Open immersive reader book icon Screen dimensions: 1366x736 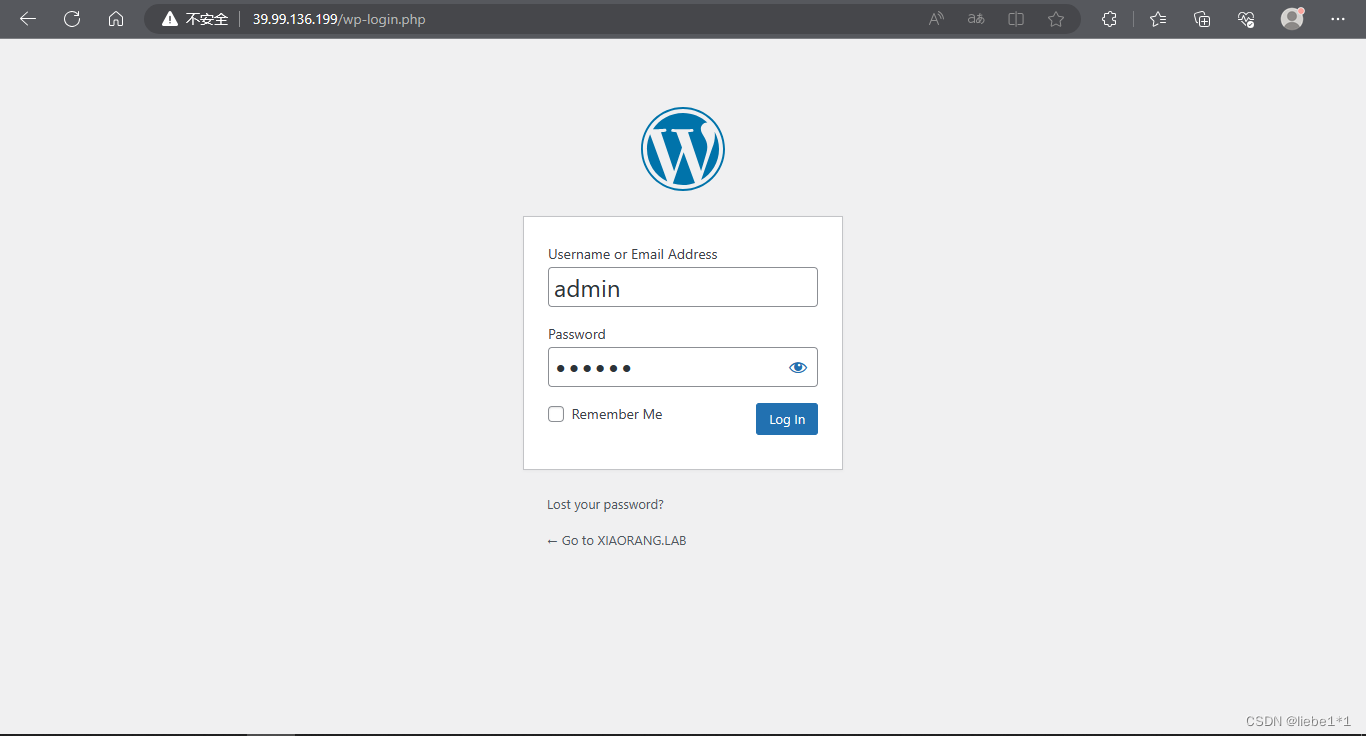pos(1016,19)
